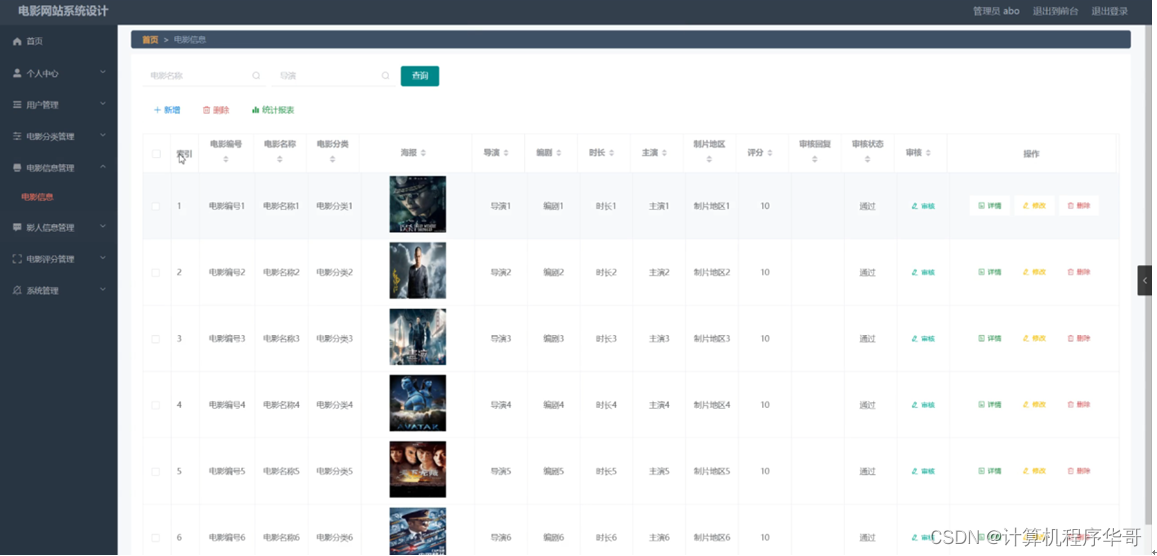Image resolution: width=1157 pixels, height=556 pixels.
Task: Sort by 编剧 column arrows
Action: click(x=559, y=153)
